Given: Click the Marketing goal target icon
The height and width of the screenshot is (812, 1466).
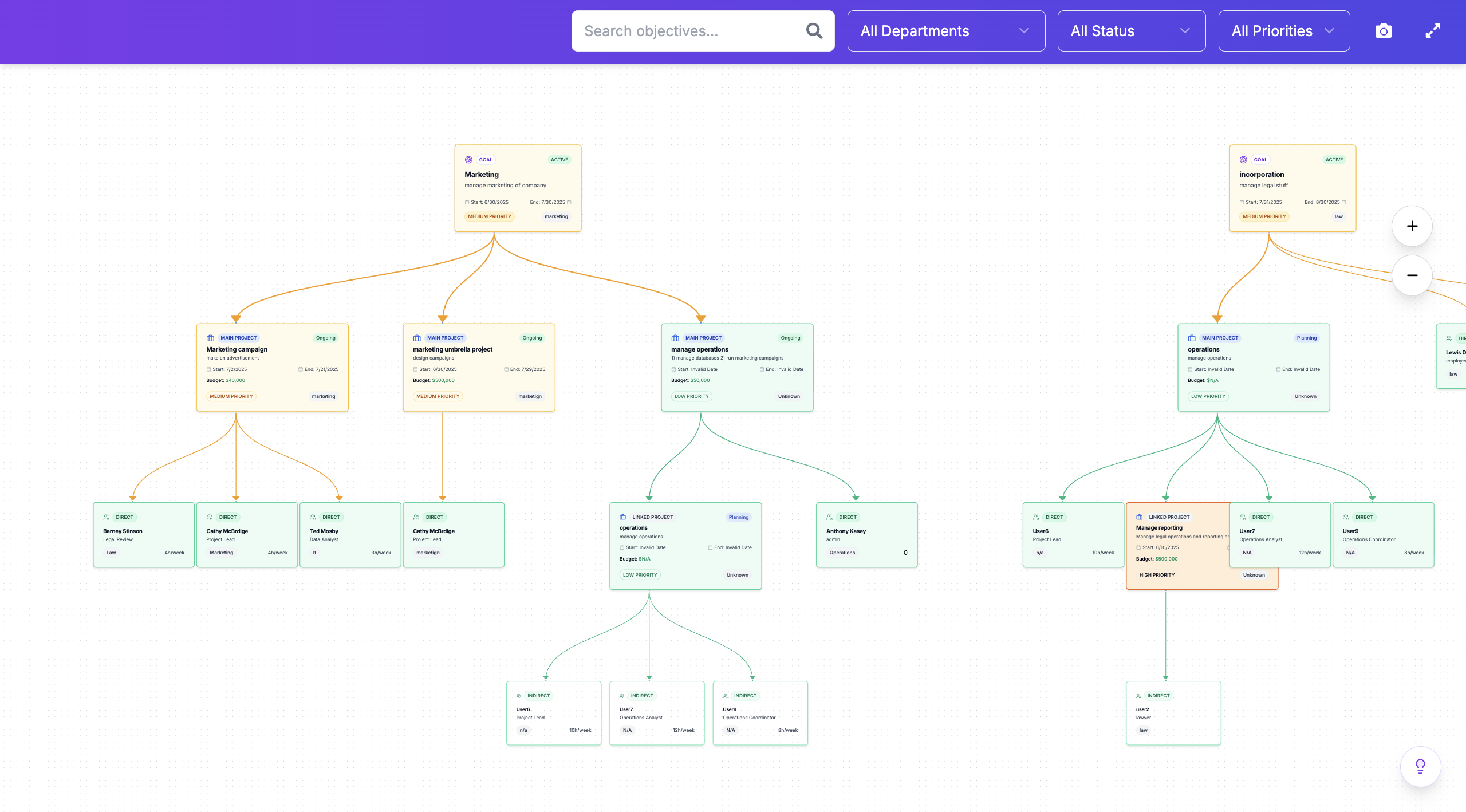Looking at the screenshot, I should [x=468, y=160].
